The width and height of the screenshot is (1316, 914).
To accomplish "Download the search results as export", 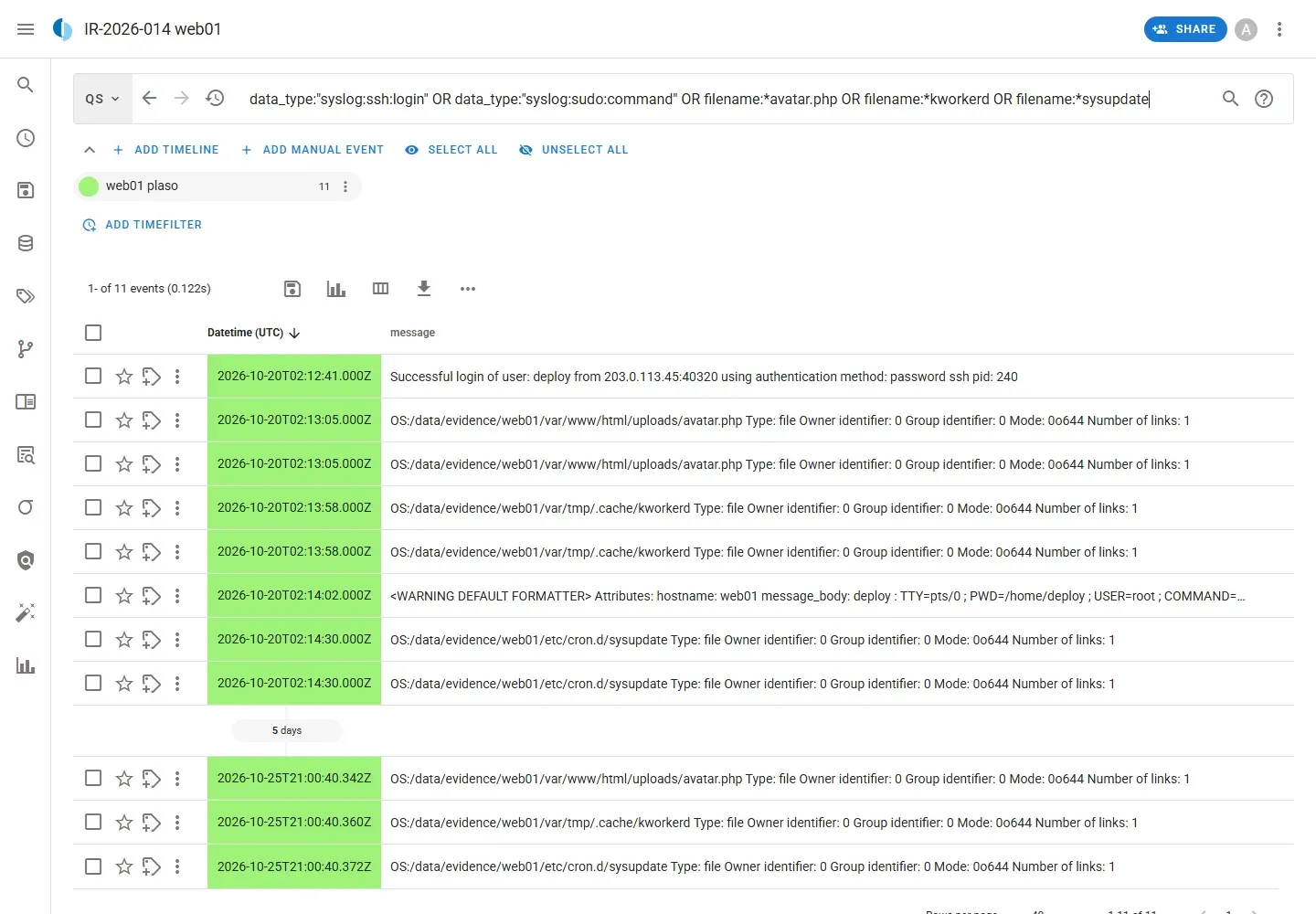I will tap(424, 289).
